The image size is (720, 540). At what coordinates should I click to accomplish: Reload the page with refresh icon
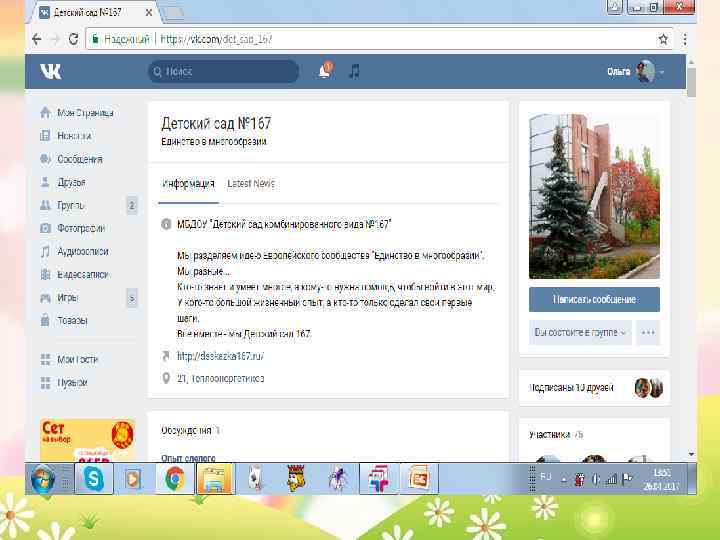click(73, 39)
